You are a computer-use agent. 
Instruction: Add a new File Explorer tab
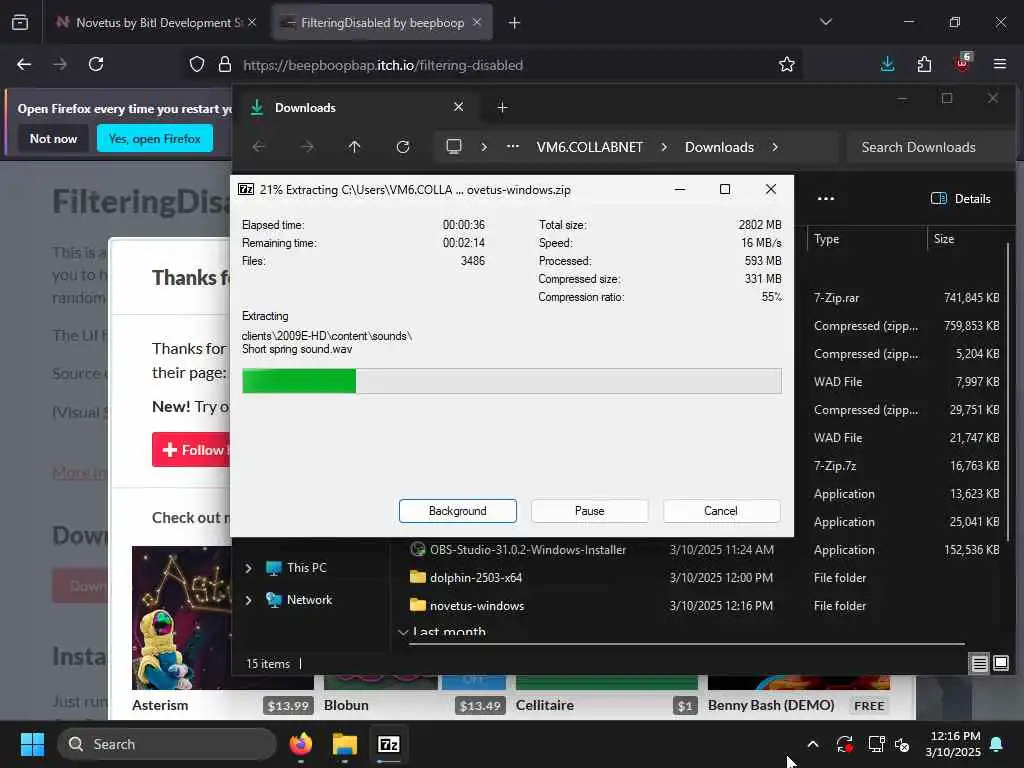[502, 107]
